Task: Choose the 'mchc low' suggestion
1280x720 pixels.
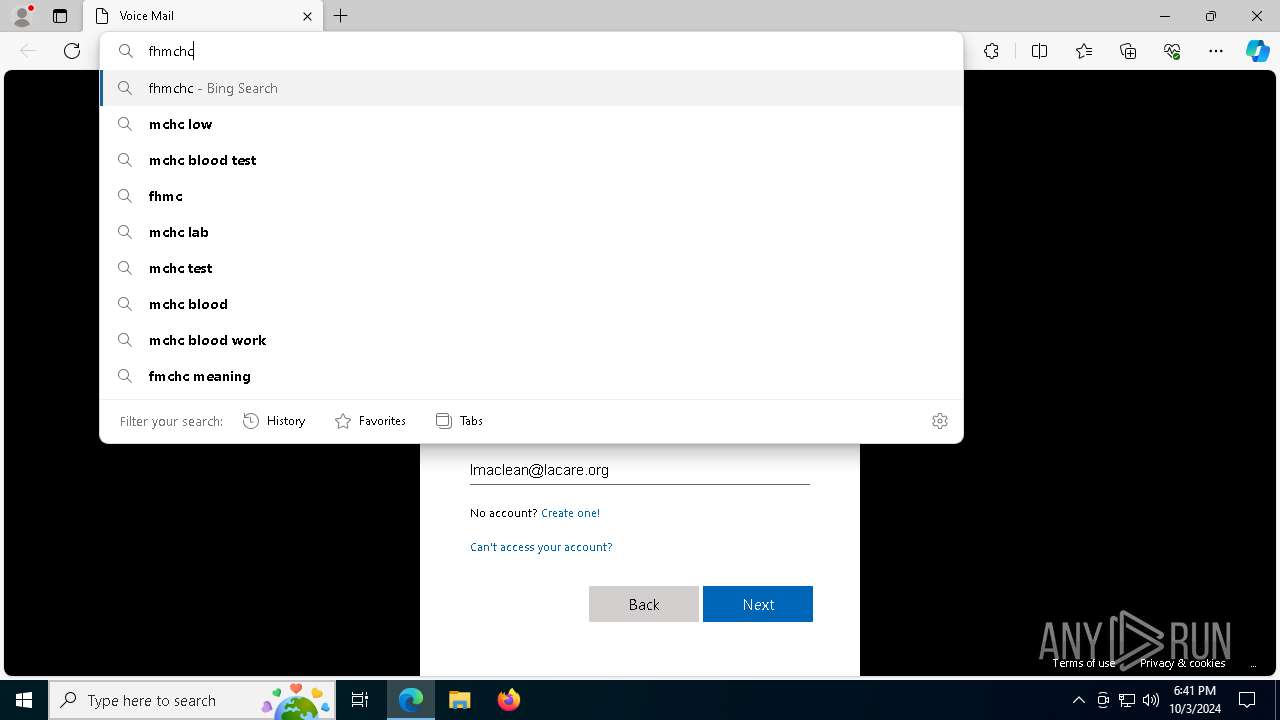Action: pos(531,124)
